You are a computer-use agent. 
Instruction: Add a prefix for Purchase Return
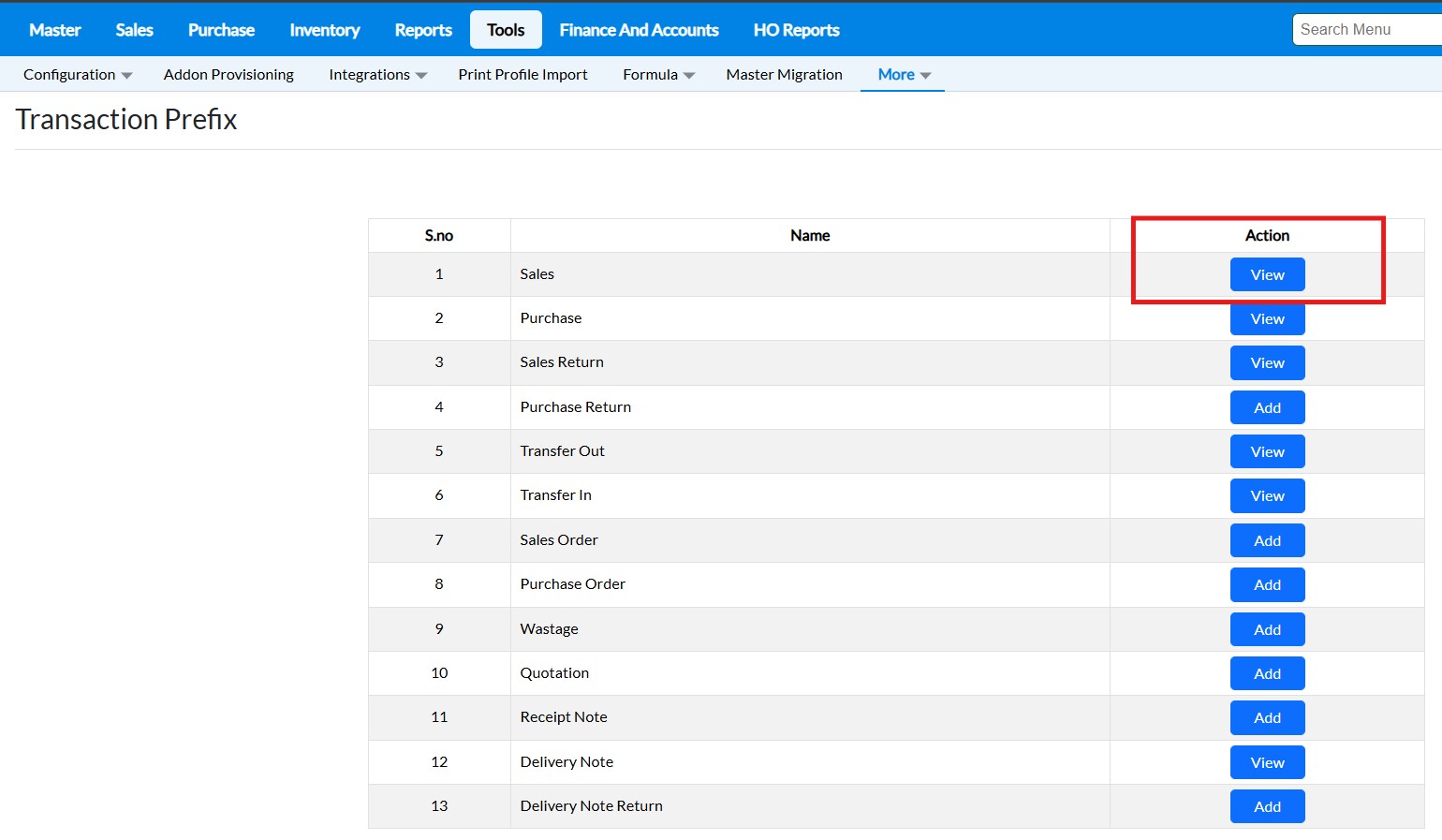(x=1267, y=407)
